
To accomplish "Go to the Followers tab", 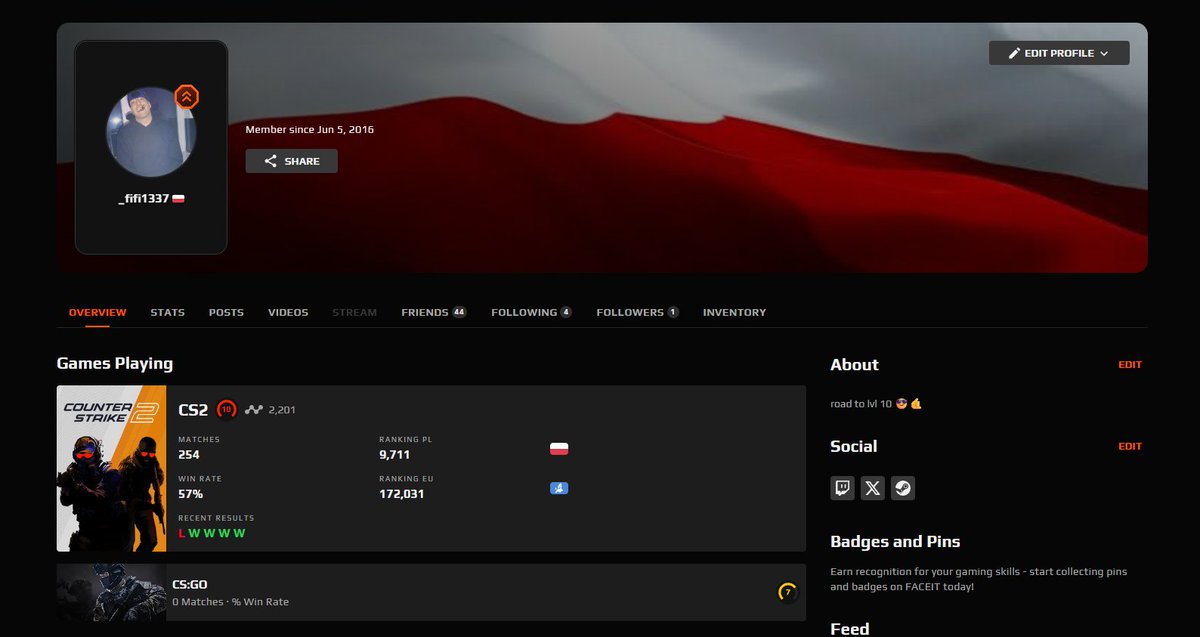I will (638, 312).
